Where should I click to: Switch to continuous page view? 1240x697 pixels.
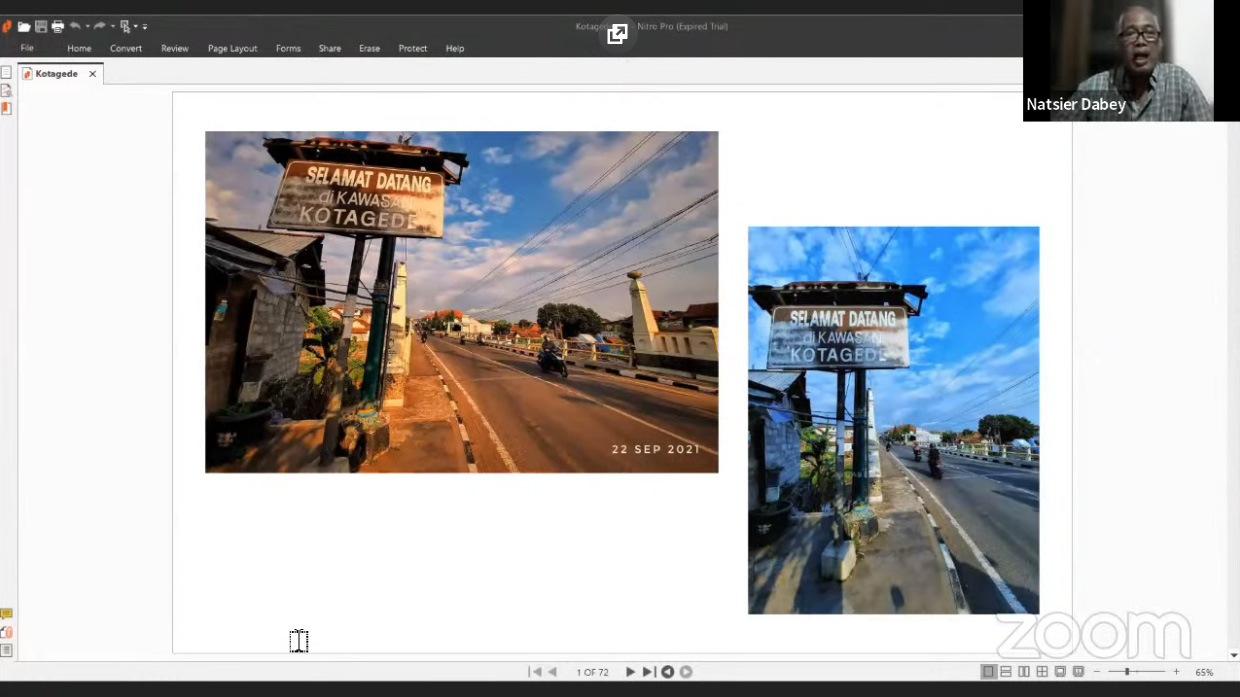pos(1006,672)
